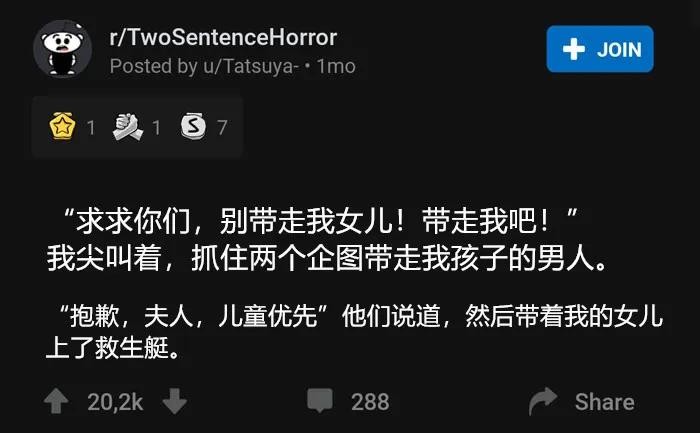
Task: Click the second paragraph mentioning 儿童优先
Action: 354,332
